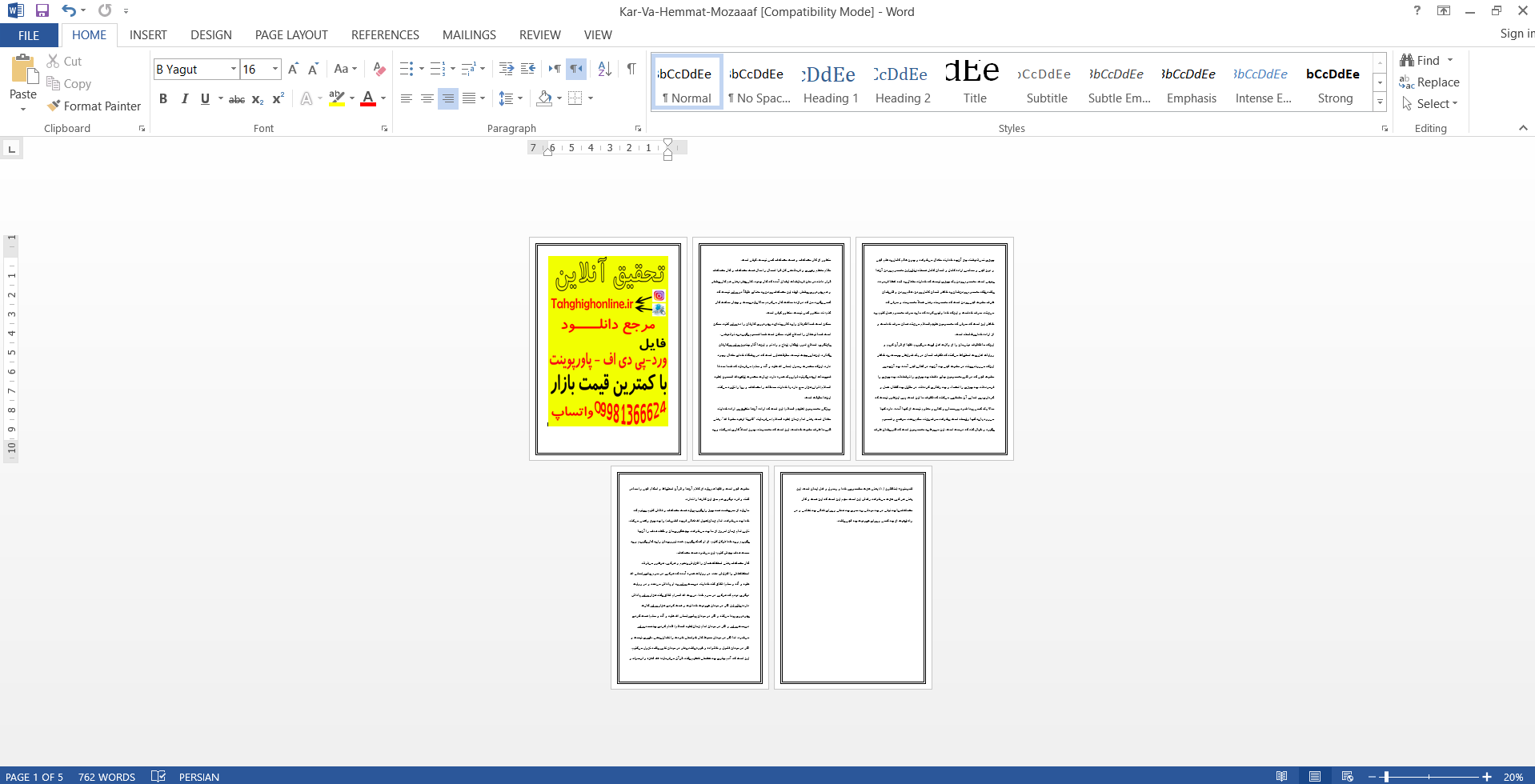Viewport: 1535px width, 784px height.
Task: Open the font size dropdown
Action: 275,69
